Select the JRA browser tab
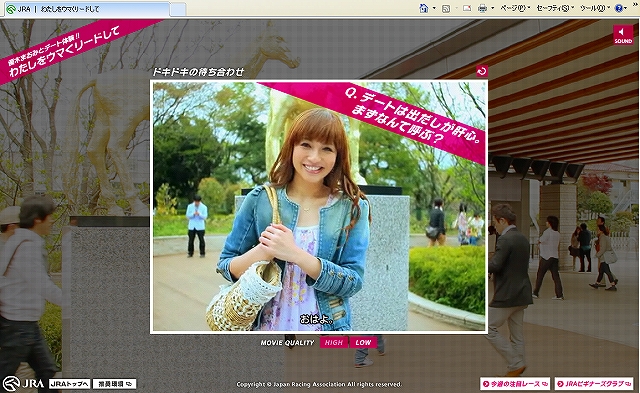Screen dimensions: 640x393 pos(88,9)
